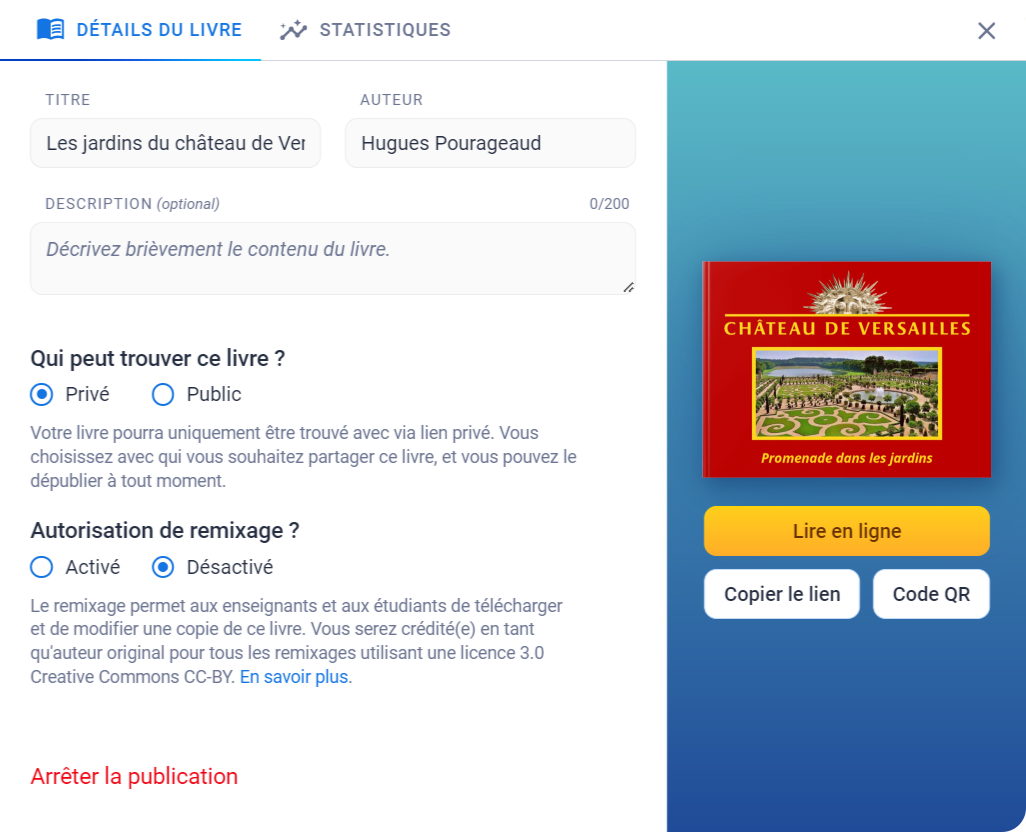Focus the Titre input field

[x=175, y=143]
